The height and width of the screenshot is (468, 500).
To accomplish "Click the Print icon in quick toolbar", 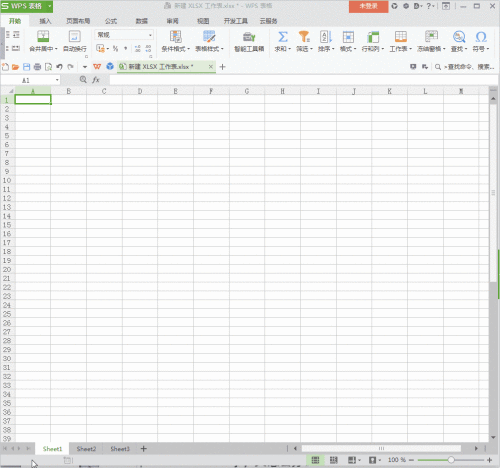I will coord(37,67).
